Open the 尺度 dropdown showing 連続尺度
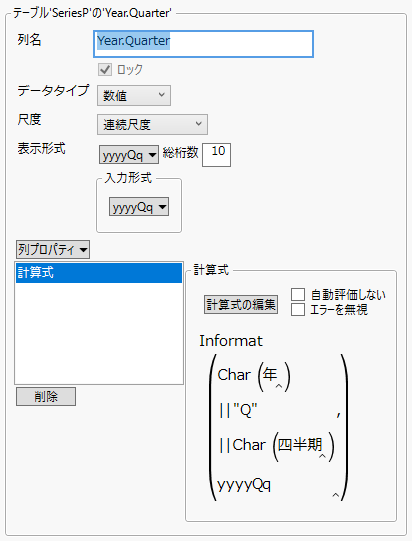This screenshot has width=412, height=541. tap(152, 124)
